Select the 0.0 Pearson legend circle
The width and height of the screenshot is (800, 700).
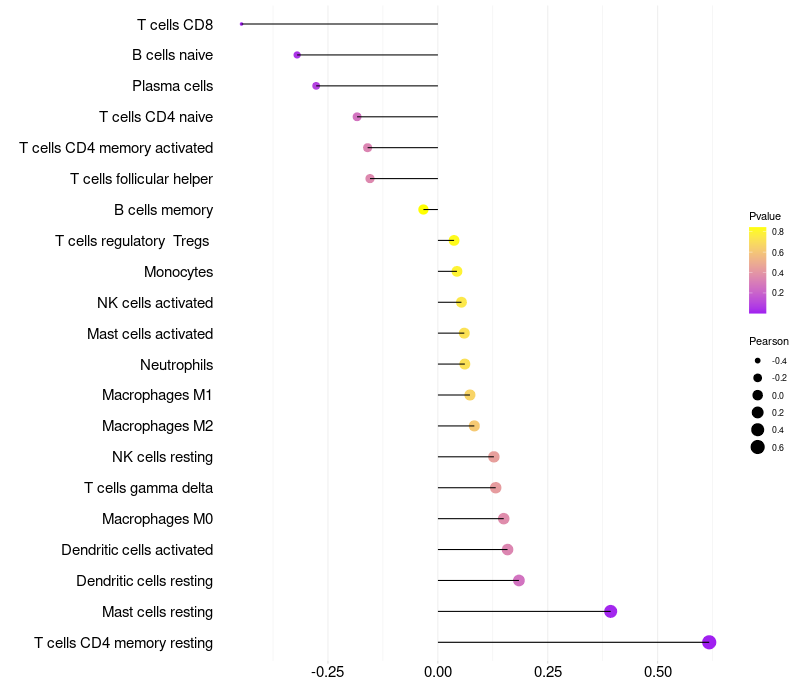[x=758, y=395]
